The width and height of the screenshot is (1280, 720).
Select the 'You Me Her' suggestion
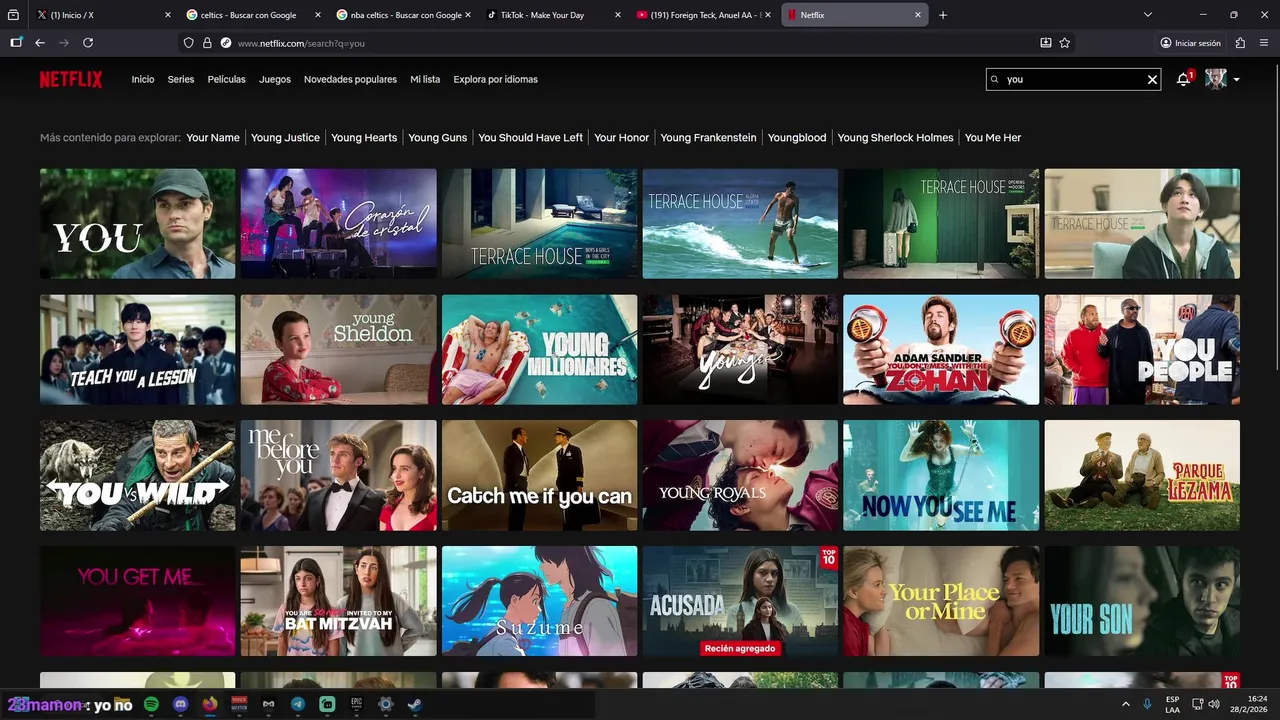[993, 138]
